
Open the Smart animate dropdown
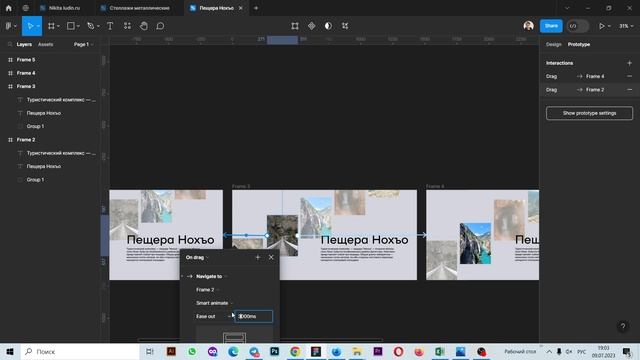[x=214, y=303]
